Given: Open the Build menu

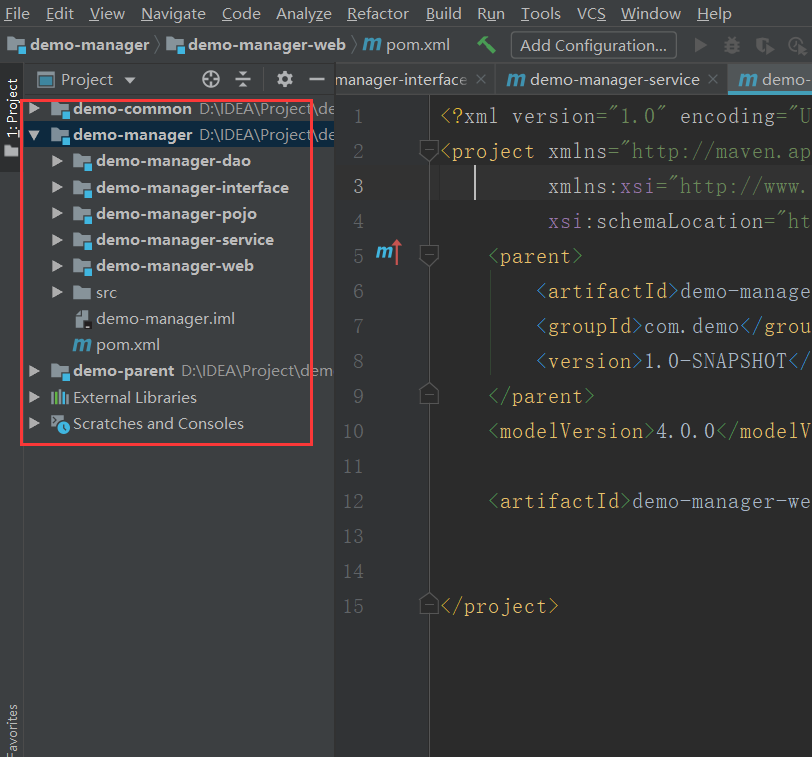Looking at the screenshot, I should [x=443, y=13].
